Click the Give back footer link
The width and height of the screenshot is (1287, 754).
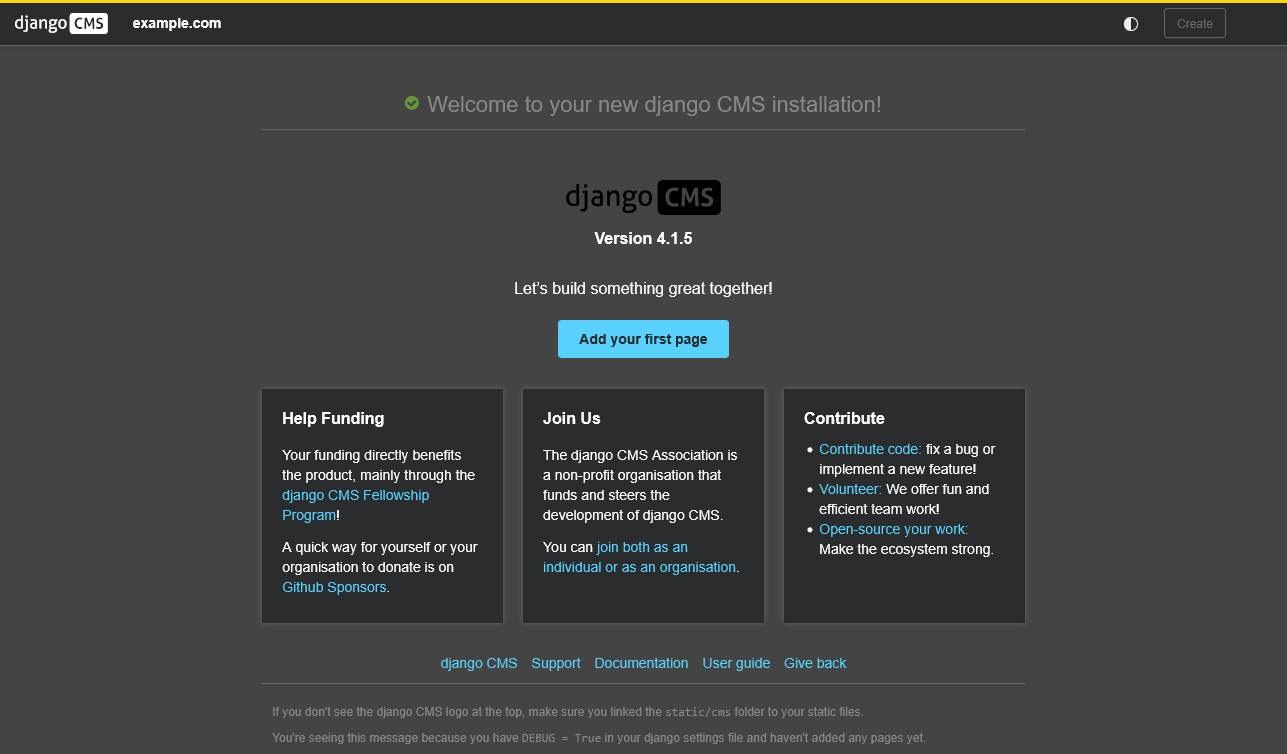coord(815,663)
